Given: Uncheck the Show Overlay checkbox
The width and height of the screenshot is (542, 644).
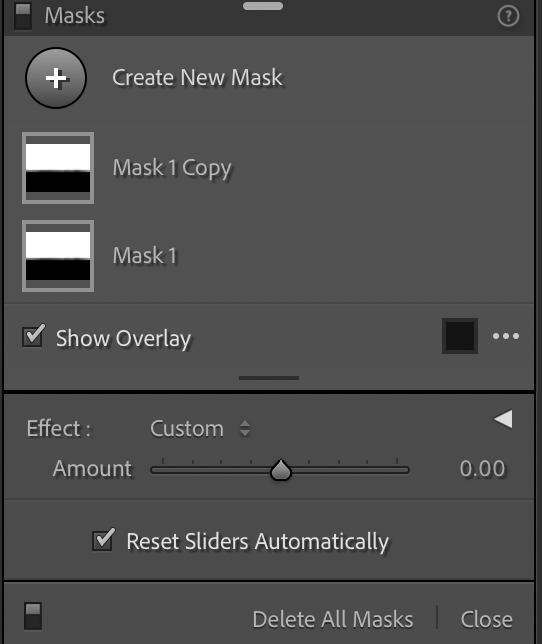Looking at the screenshot, I should coord(33,336).
